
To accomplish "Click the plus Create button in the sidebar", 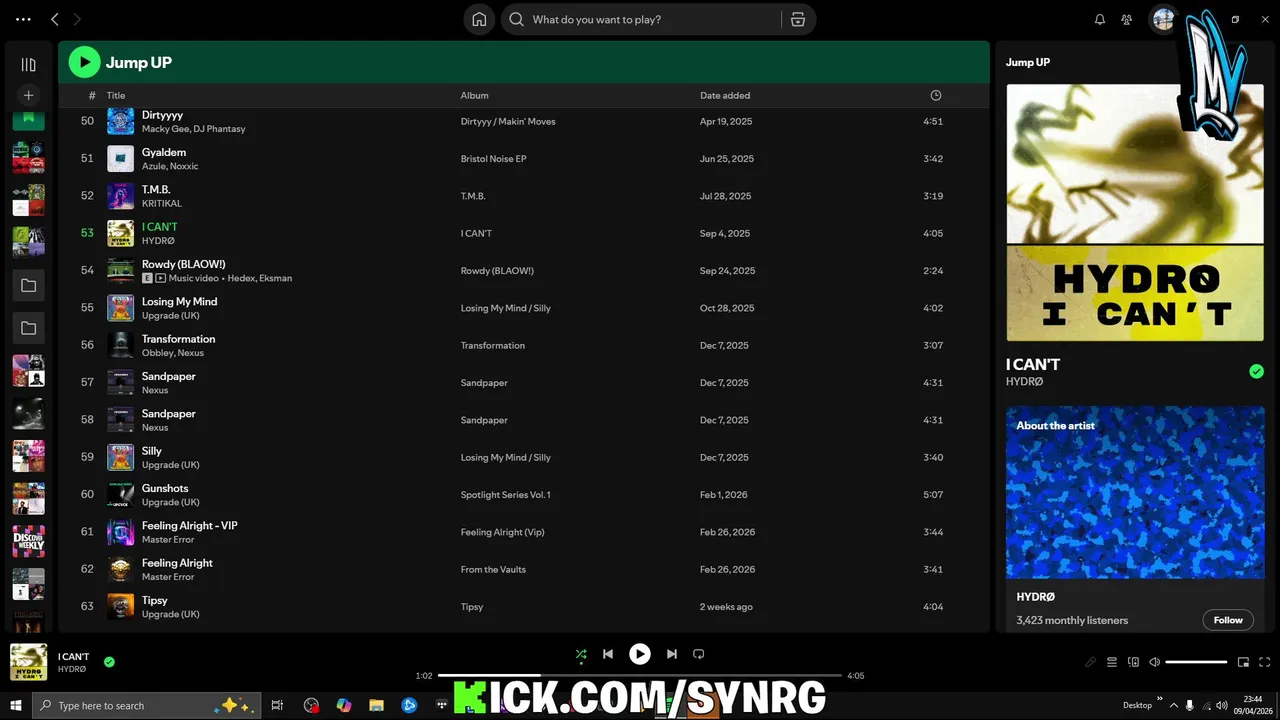I will pos(28,95).
